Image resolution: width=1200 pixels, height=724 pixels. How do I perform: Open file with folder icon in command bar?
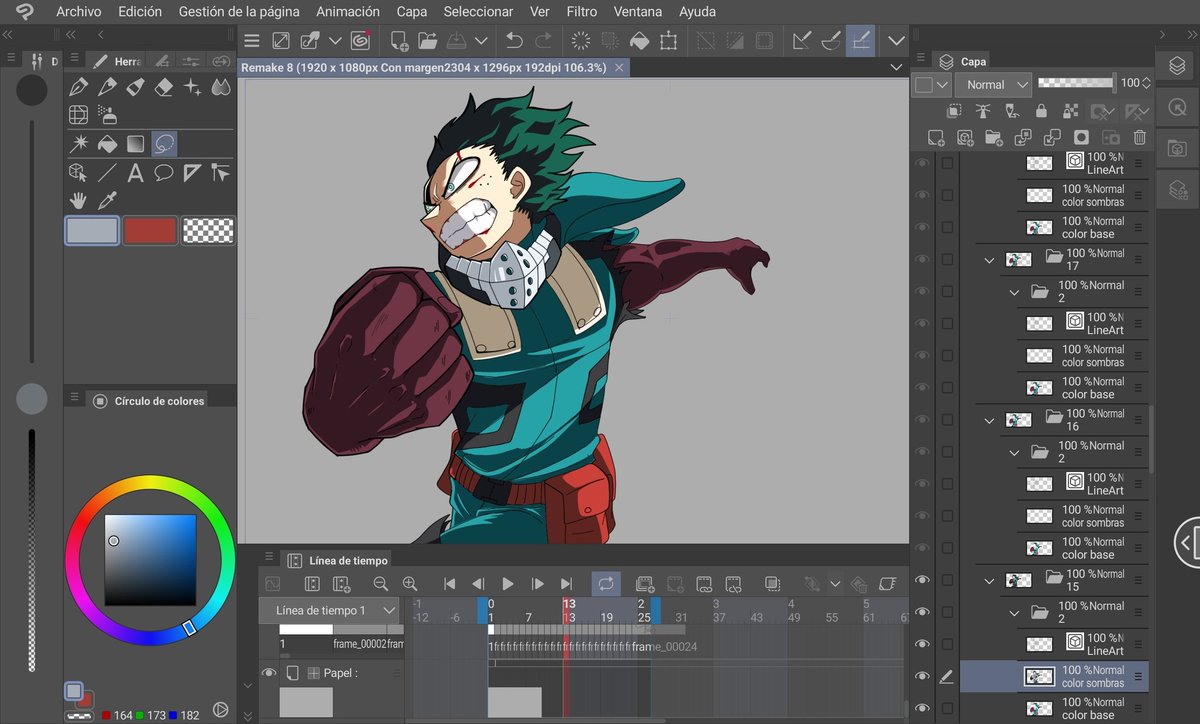(428, 41)
